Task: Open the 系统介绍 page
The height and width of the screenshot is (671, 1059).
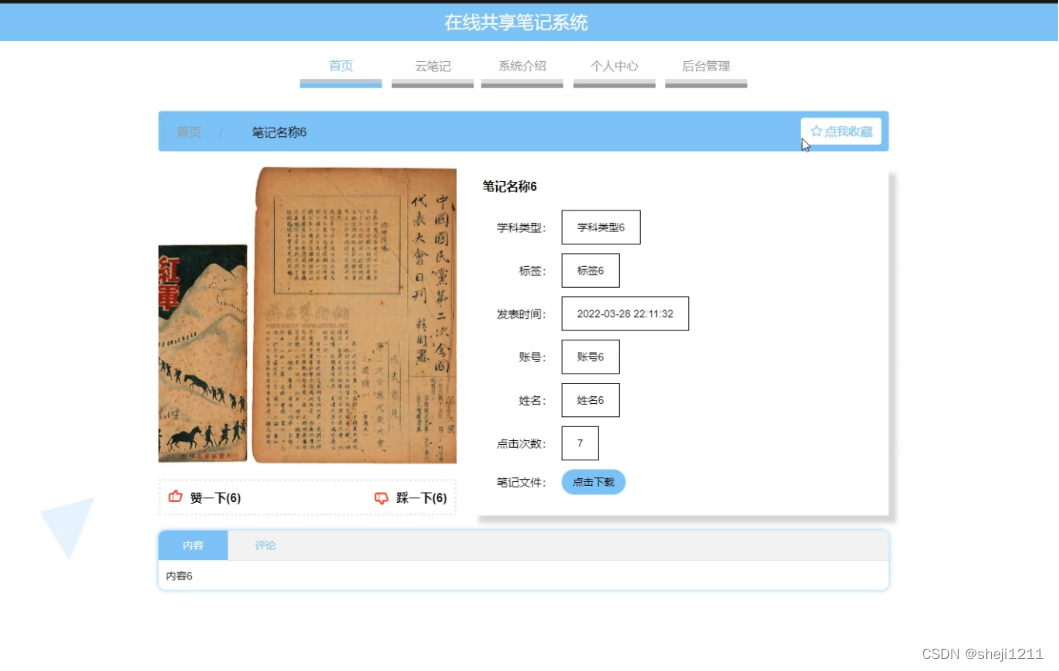Action: pos(521,66)
